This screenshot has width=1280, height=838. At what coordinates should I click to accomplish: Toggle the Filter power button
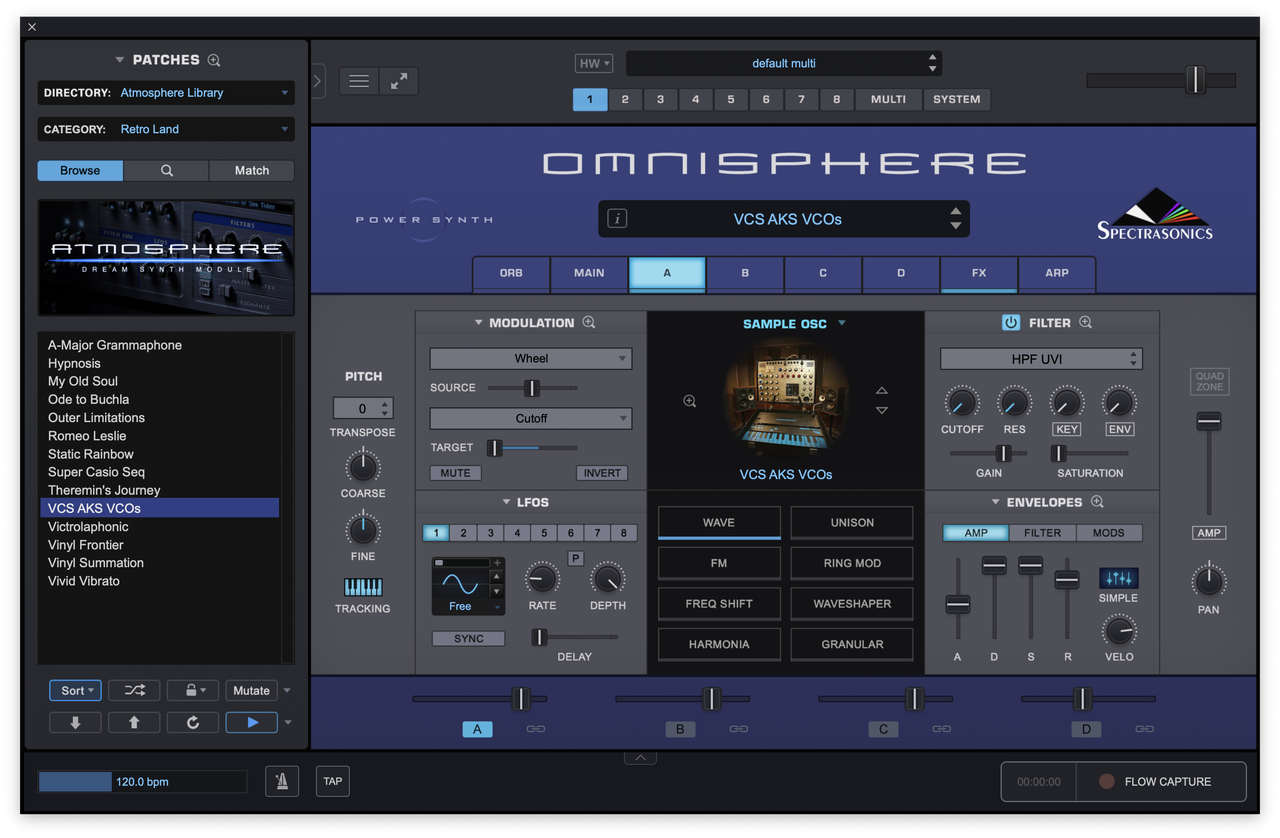1011,322
